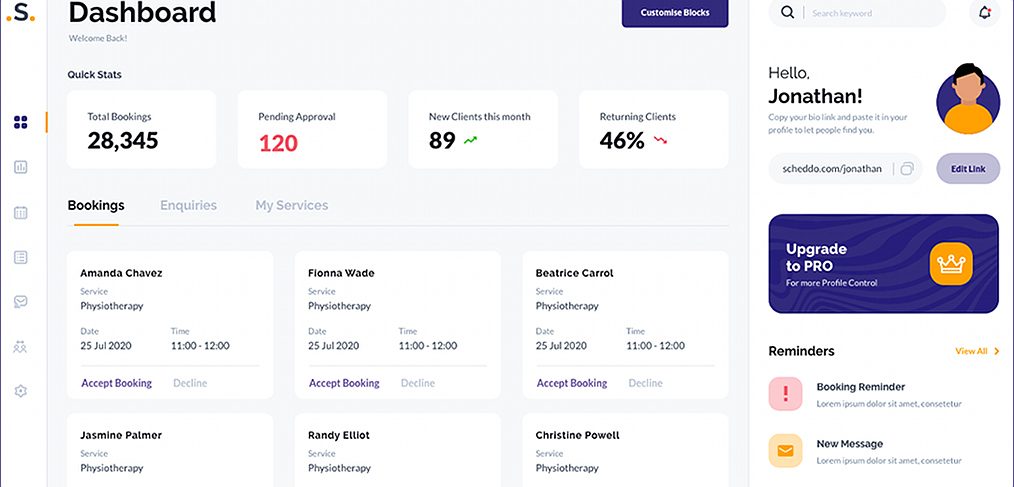Click the Search keyword input field
Screen dimensions: 1014x487
[x=870, y=13]
